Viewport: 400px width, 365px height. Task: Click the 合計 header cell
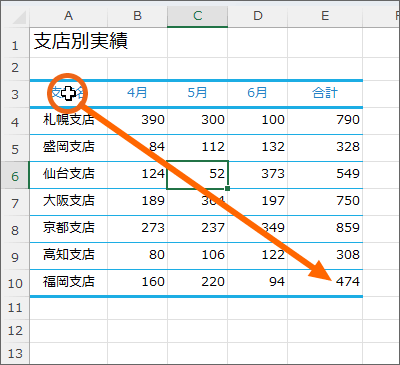pos(325,93)
